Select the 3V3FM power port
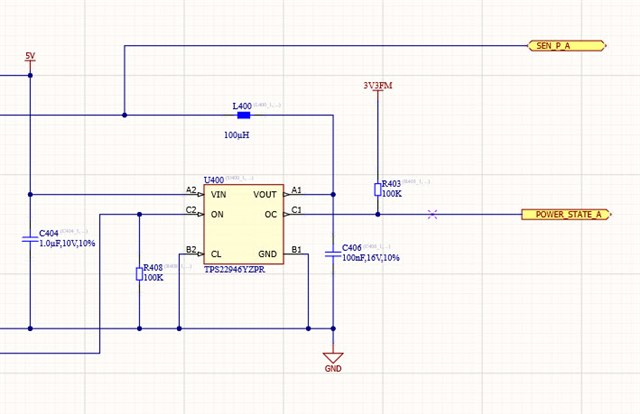Screen dimensions: 640x414 (x=378, y=87)
